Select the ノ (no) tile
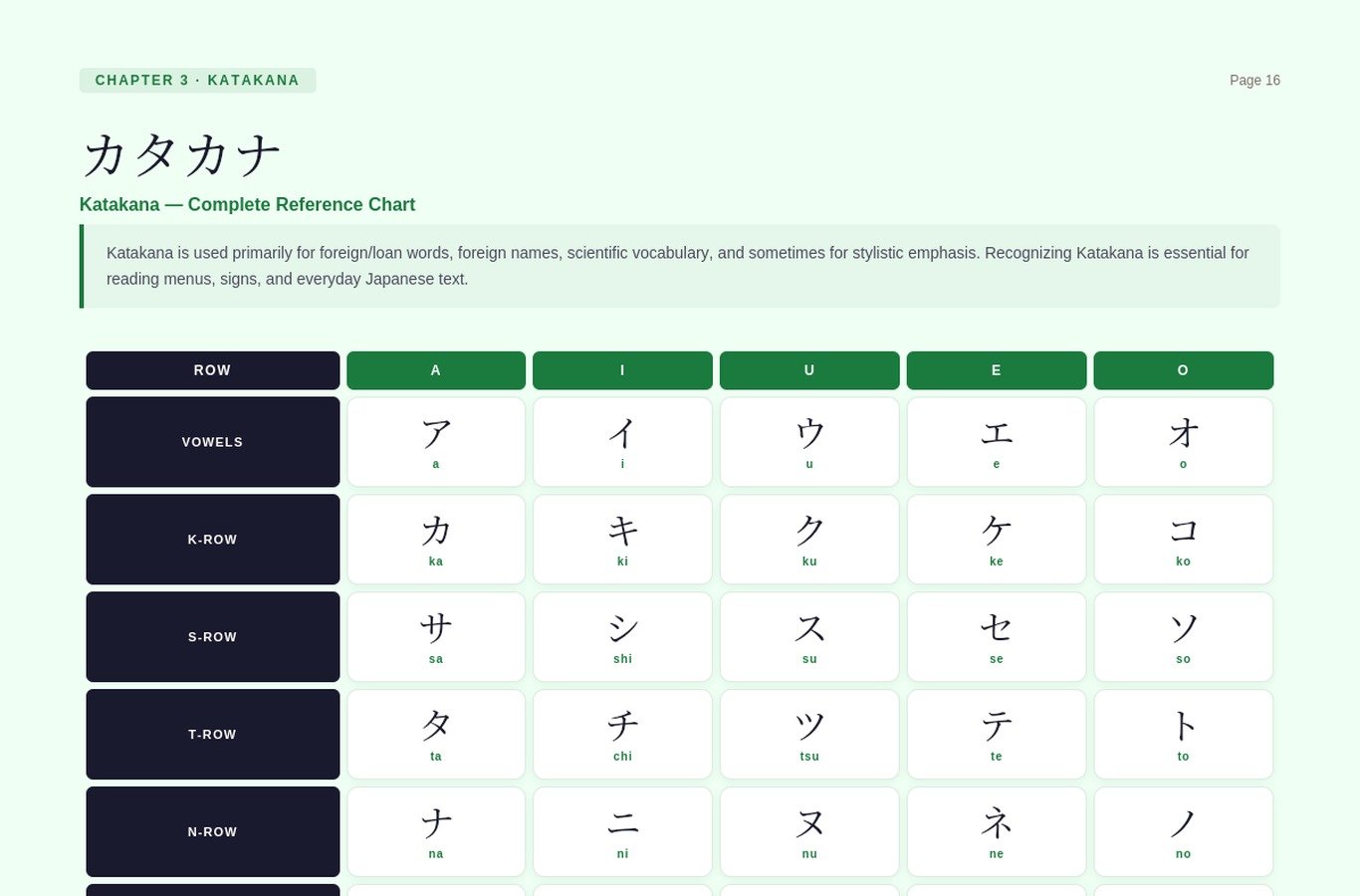 point(1183,831)
